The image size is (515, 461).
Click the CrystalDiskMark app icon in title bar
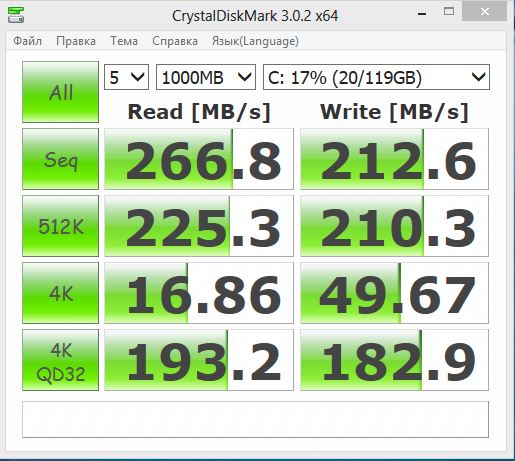(16, 15)
